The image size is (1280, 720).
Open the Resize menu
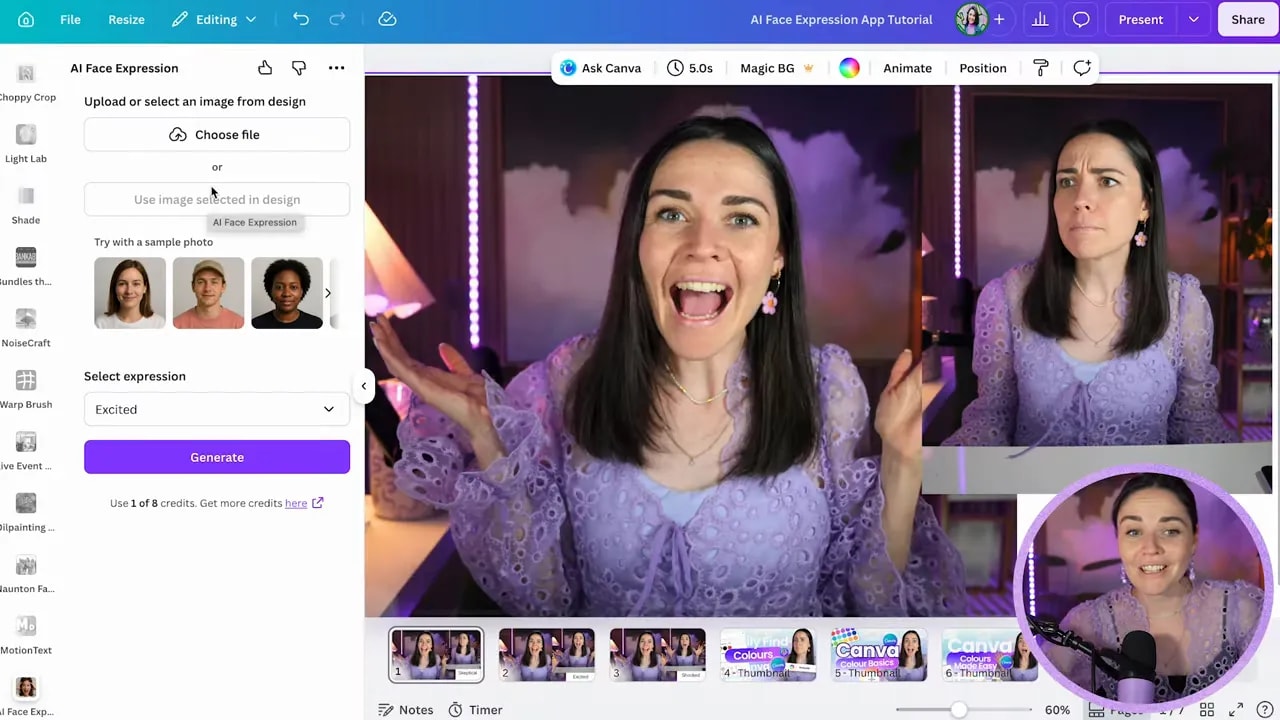coord(126,19)
